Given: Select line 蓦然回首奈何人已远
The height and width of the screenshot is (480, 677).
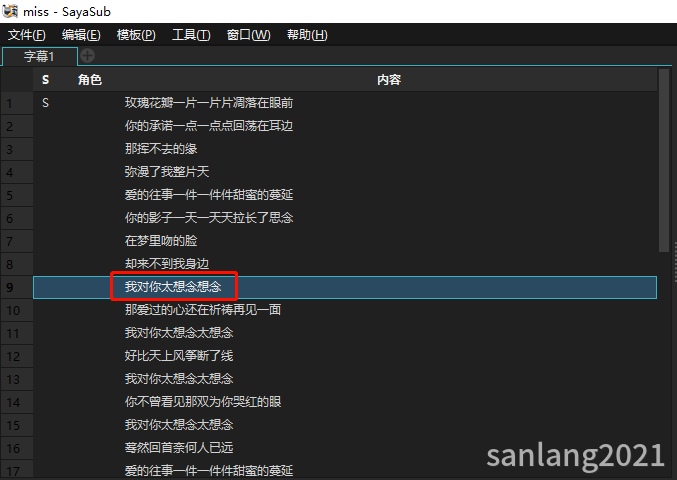Looking at the screenshot, I should (x=179, y=448).
